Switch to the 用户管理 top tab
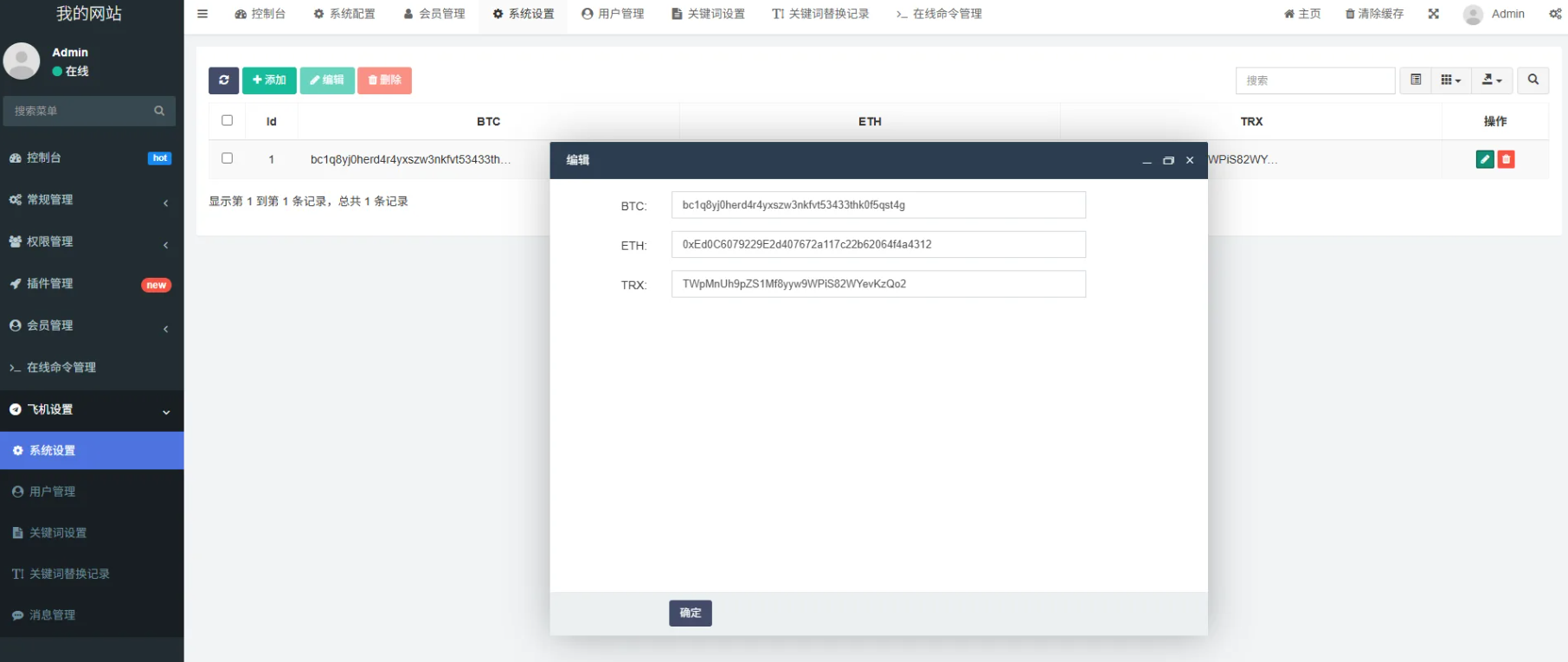This screenshot has width=1568, height=662. pos(613,14)
